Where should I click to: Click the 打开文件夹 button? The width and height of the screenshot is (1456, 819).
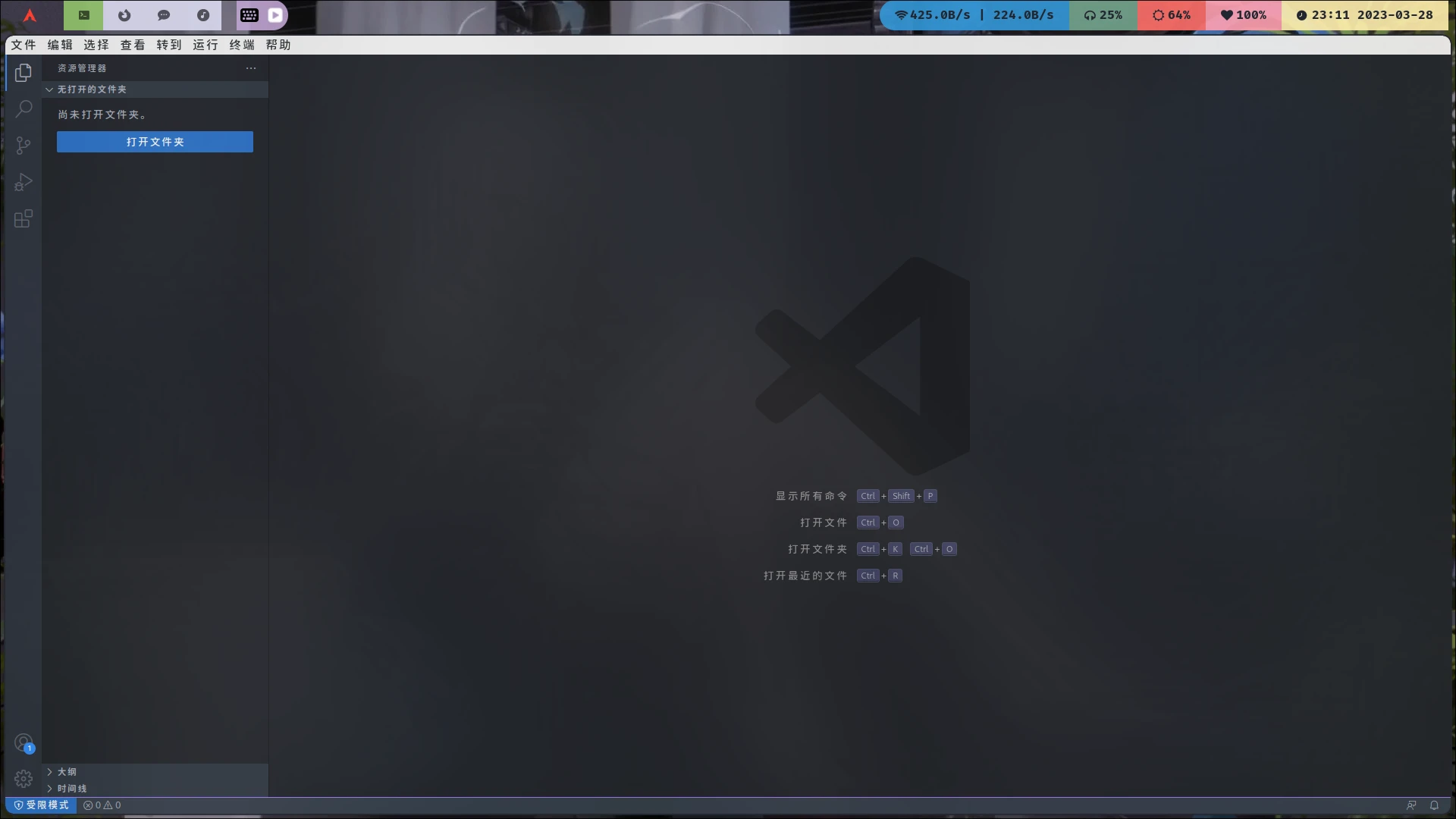[155, 142]
